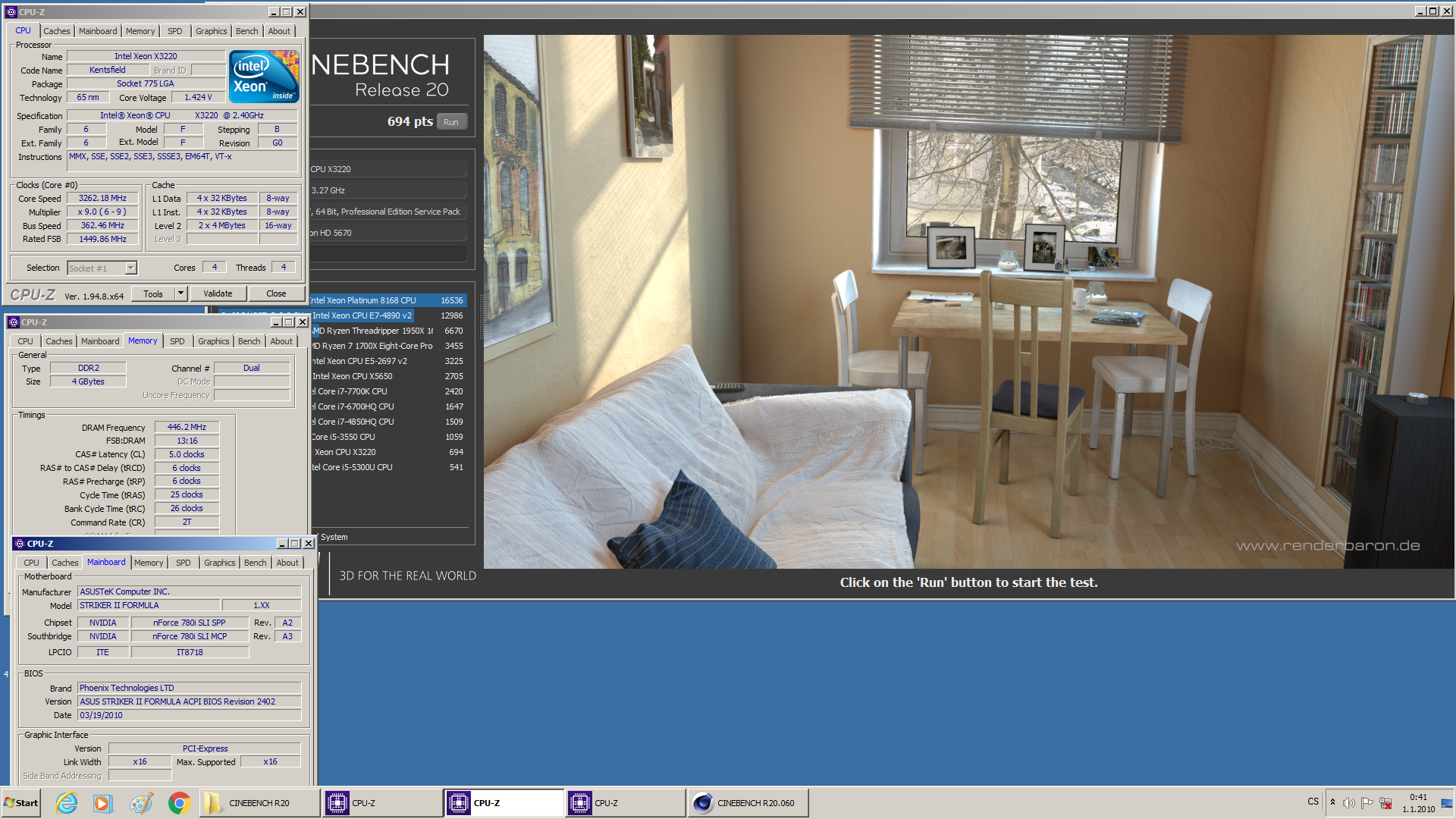Switch to SPD tab in top CPU-Z window
The image size is (1456, 819).
[x=175, y=31]
